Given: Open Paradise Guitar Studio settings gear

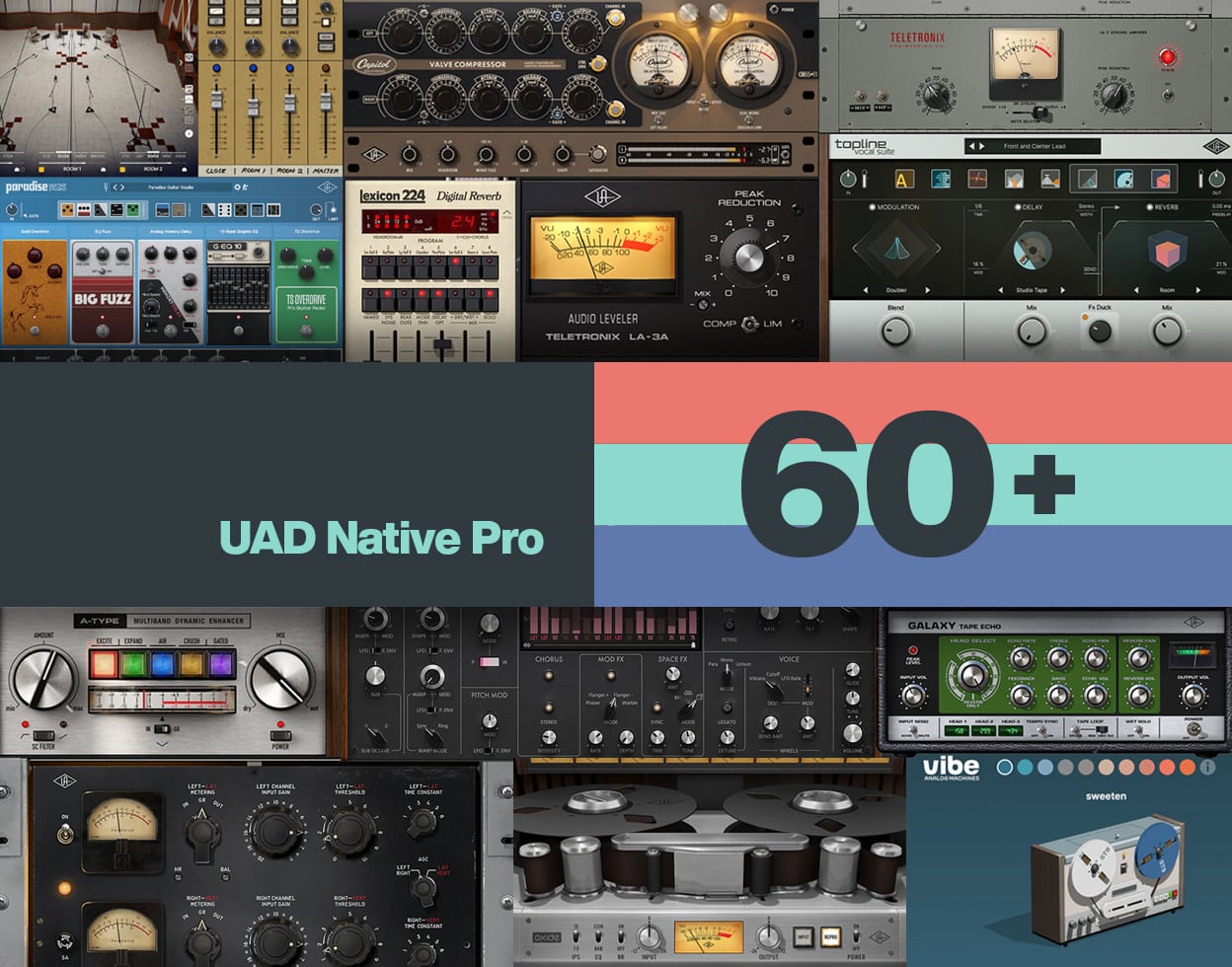Looking at the screenshot, I should (237, 186).
